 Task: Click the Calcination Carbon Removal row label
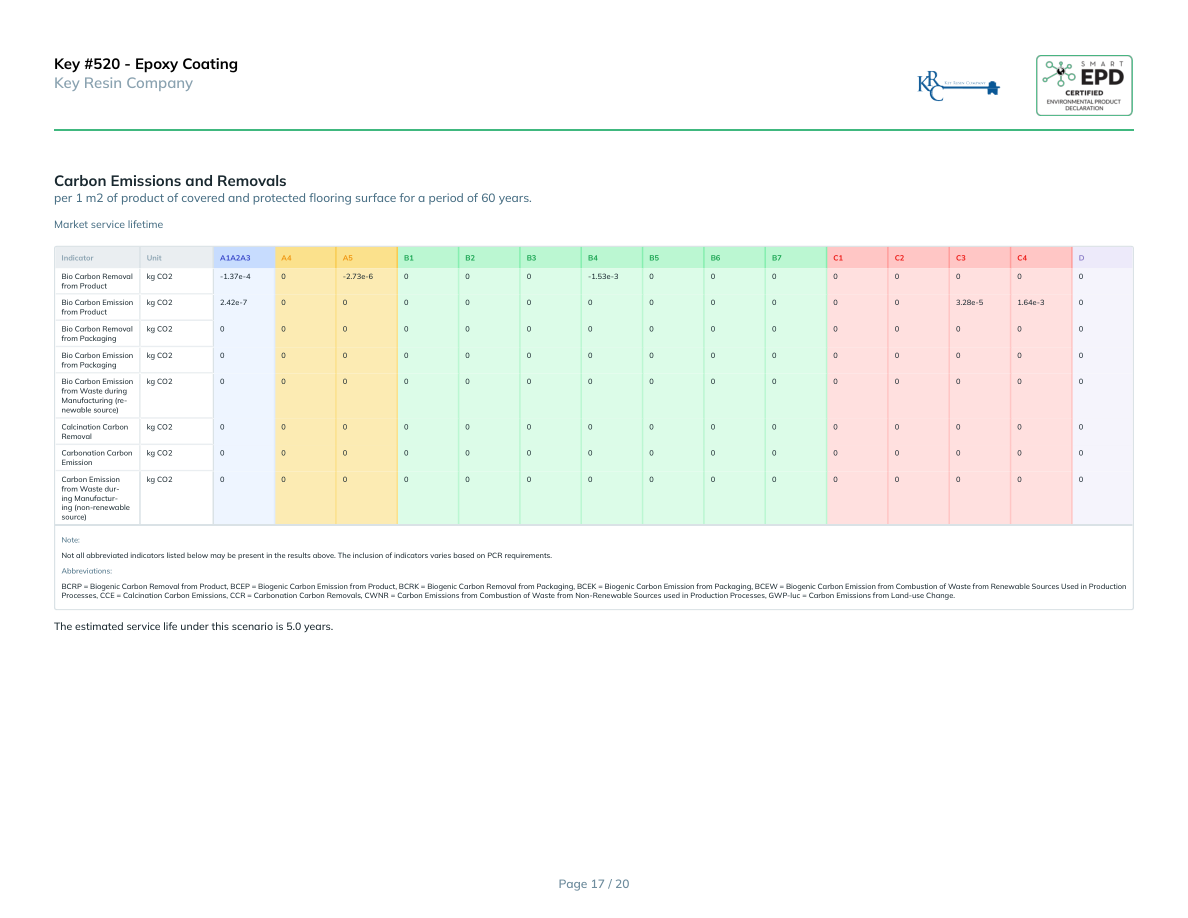coord(95,431)
